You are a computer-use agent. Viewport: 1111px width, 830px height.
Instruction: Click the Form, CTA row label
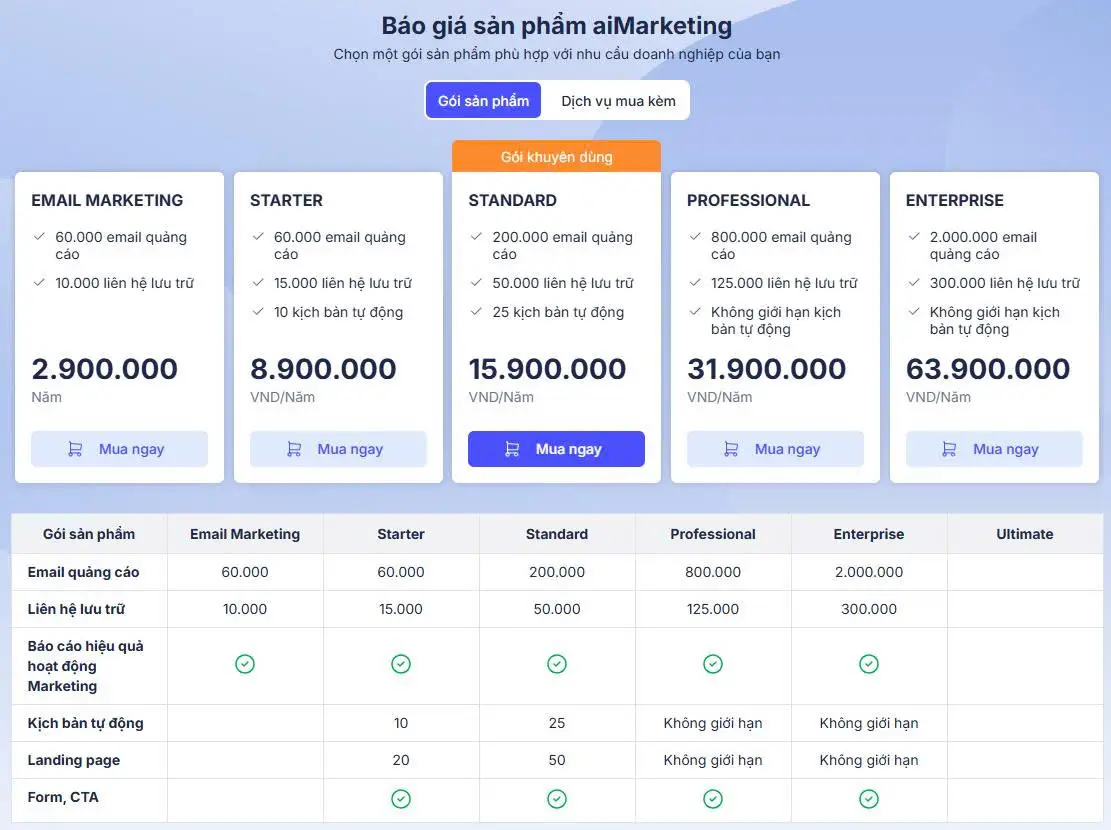coord(63,797)
